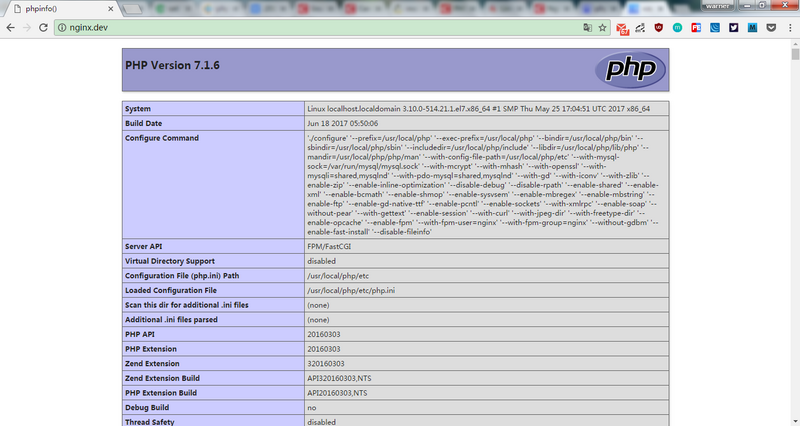
Task: Show site information for nginx.dev
Action: click(x=62, y=28)
